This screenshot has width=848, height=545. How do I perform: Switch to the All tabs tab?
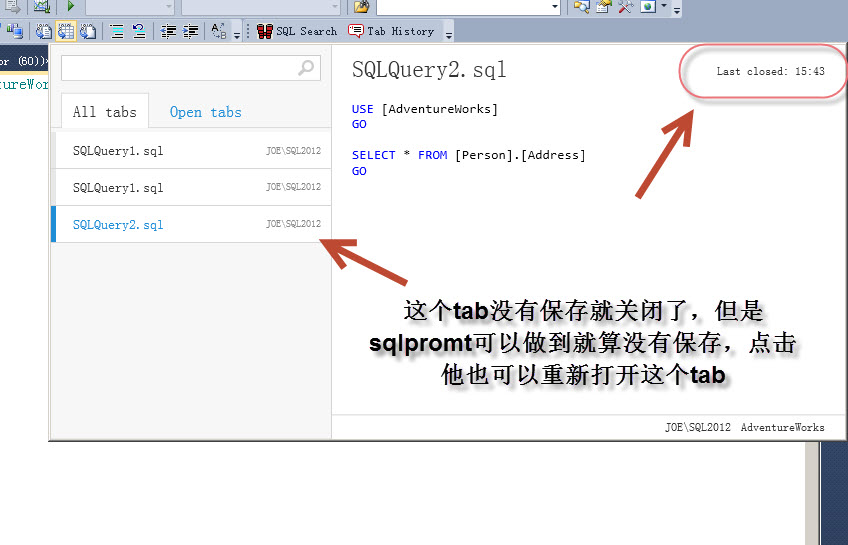click(x=104, y=112)
